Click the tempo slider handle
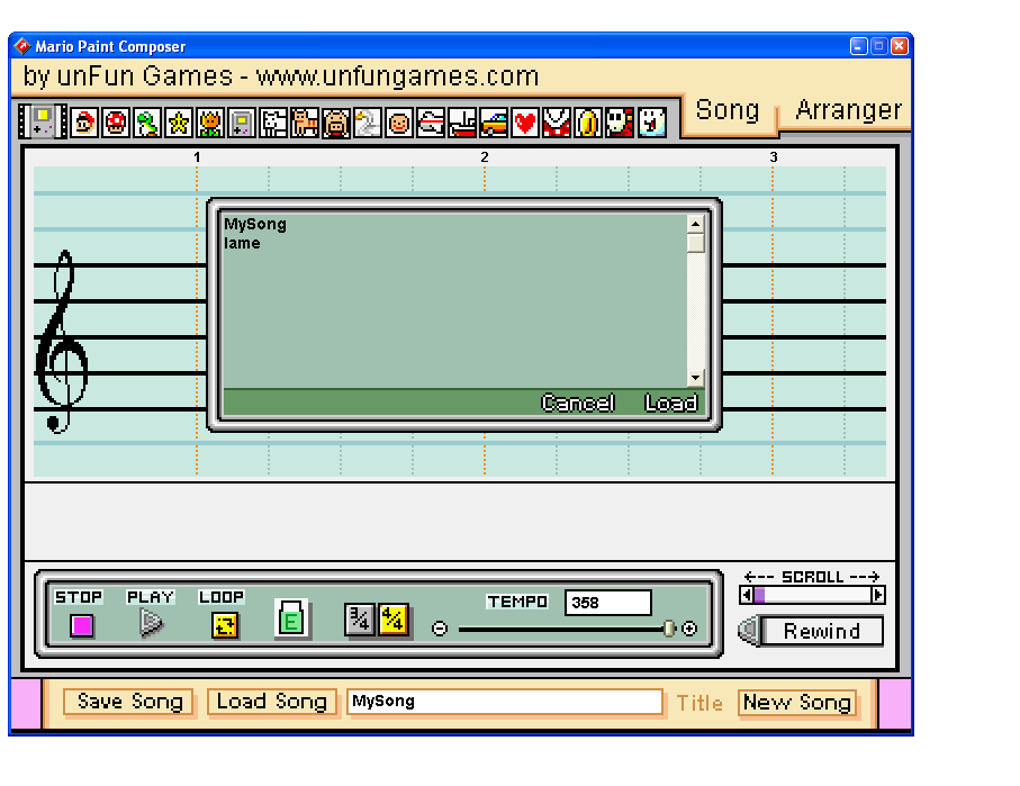Screen dimensions: 1020x786 [669, 629]
